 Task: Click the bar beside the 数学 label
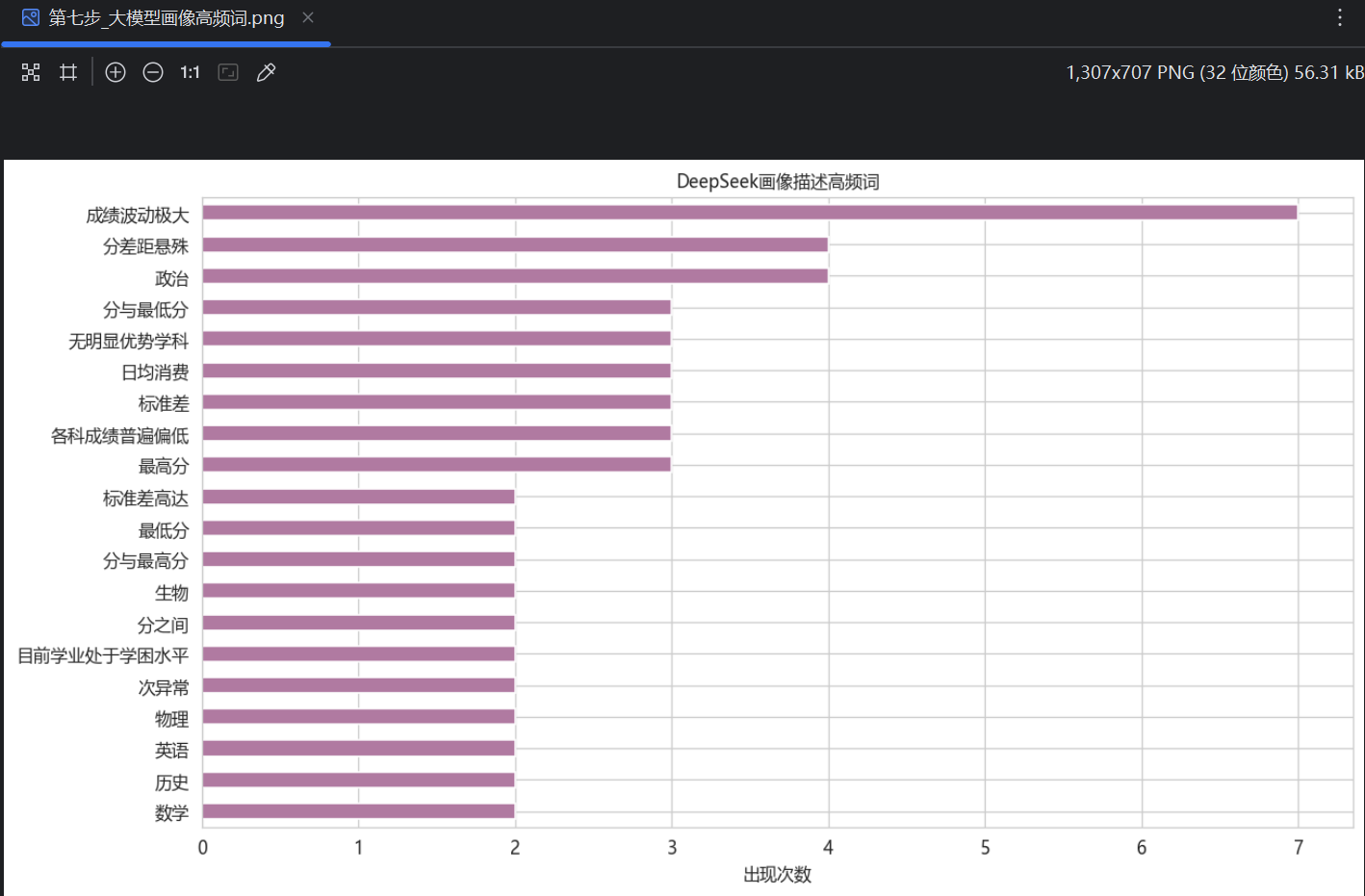point(359,810)
